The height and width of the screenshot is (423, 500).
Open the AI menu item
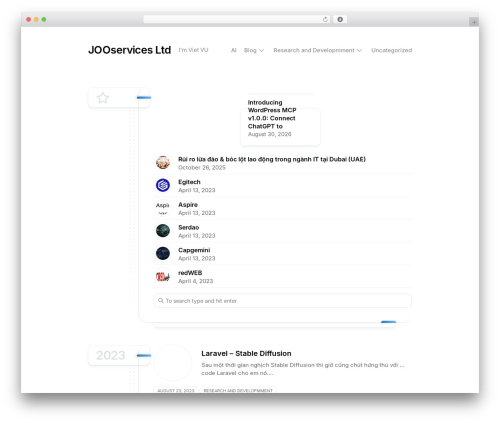point(234,50)
